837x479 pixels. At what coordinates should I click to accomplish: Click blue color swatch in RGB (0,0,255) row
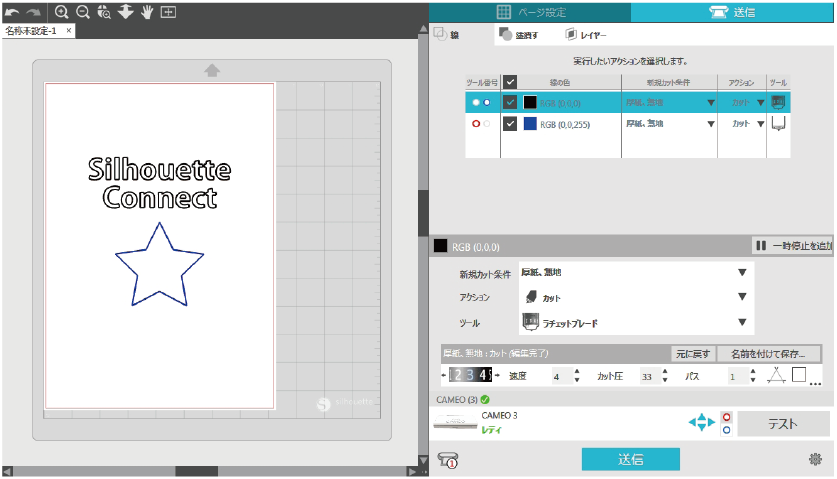[530, 124]
